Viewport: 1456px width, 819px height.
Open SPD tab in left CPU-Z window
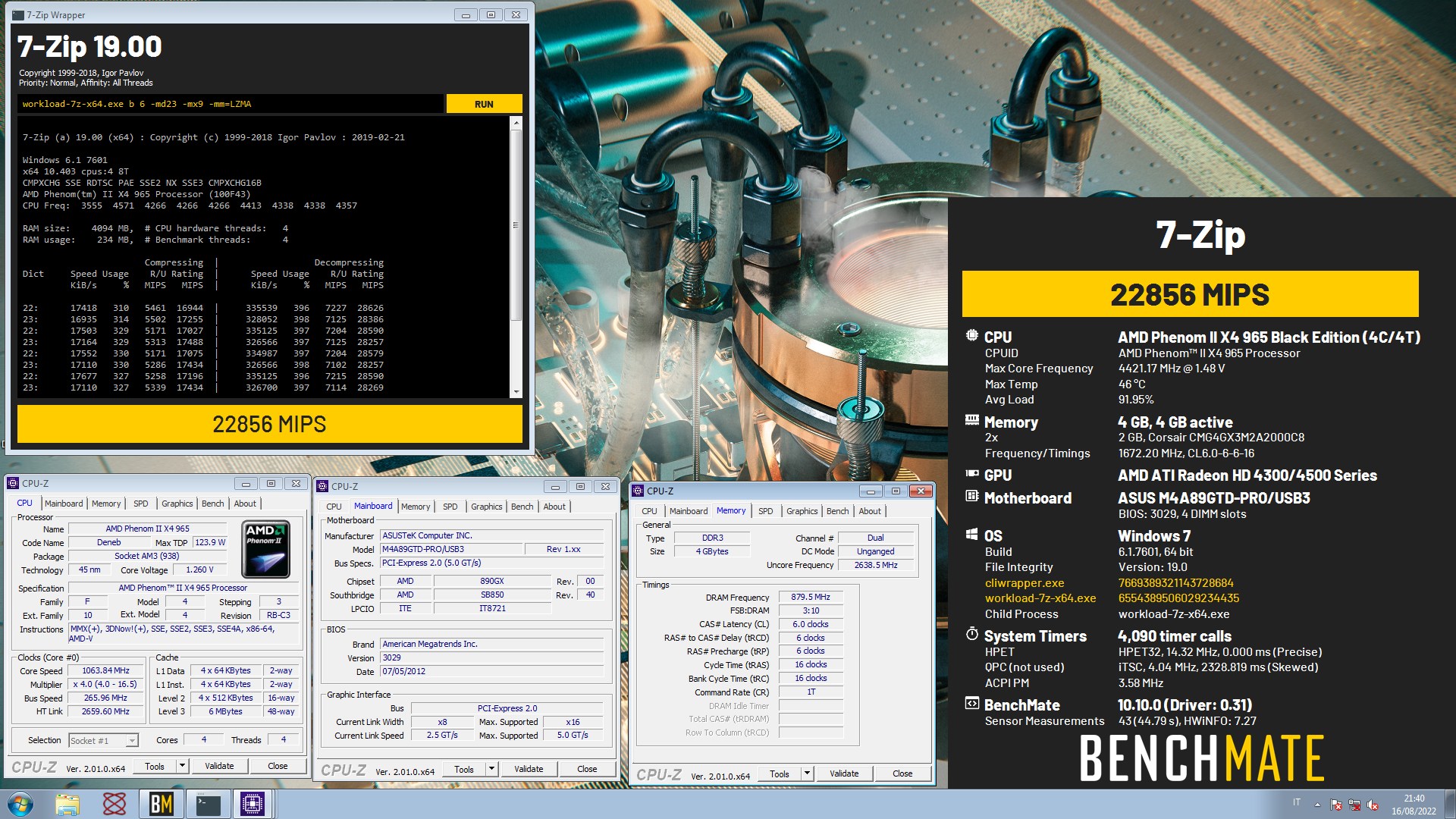tap(141, 504)
